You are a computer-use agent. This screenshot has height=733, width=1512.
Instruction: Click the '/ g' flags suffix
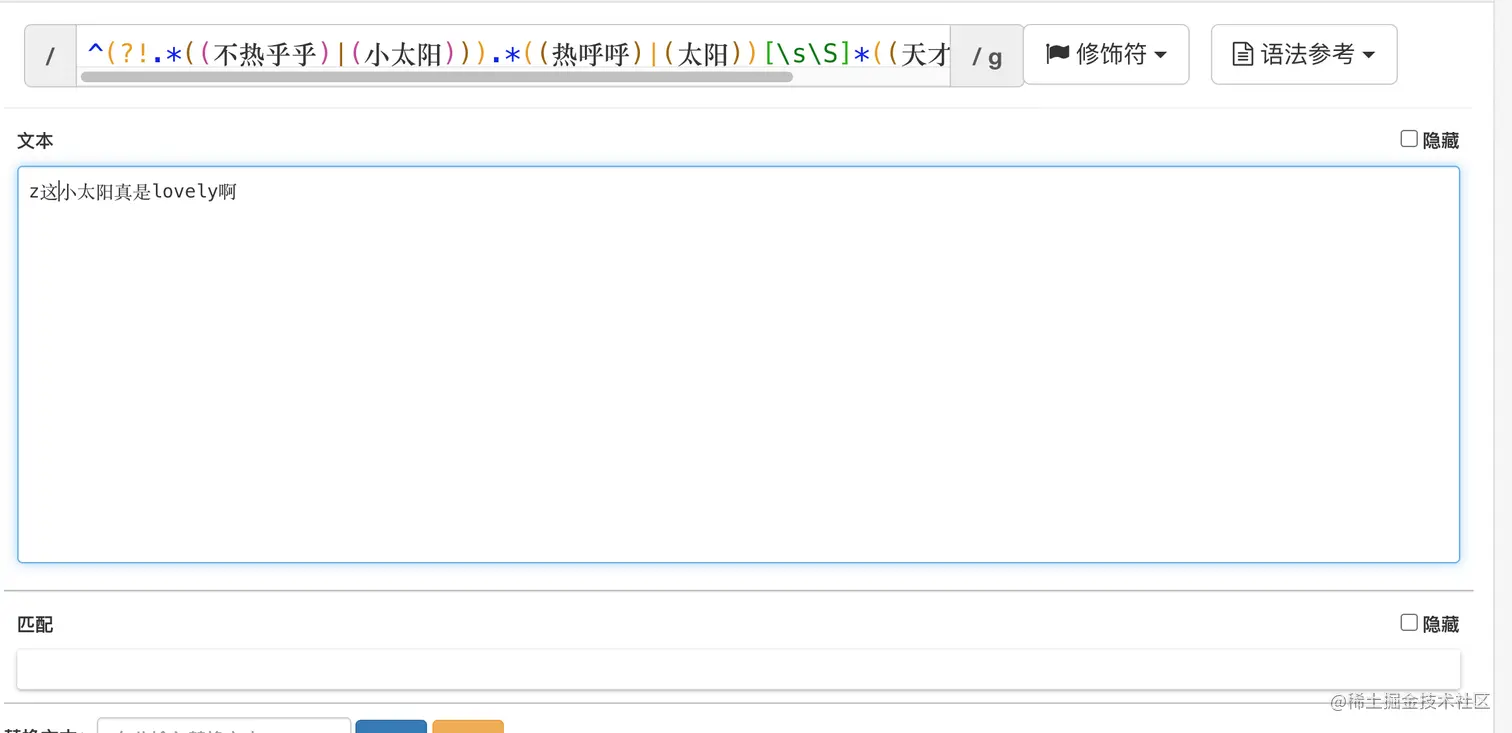point(986,56)
